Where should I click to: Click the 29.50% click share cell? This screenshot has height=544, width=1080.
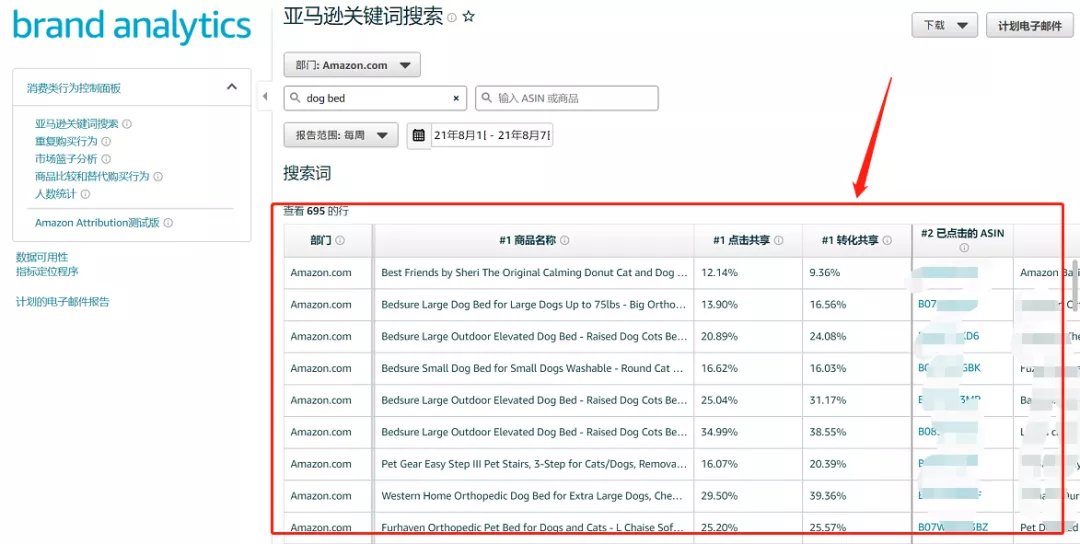click(x=748, y=496)
